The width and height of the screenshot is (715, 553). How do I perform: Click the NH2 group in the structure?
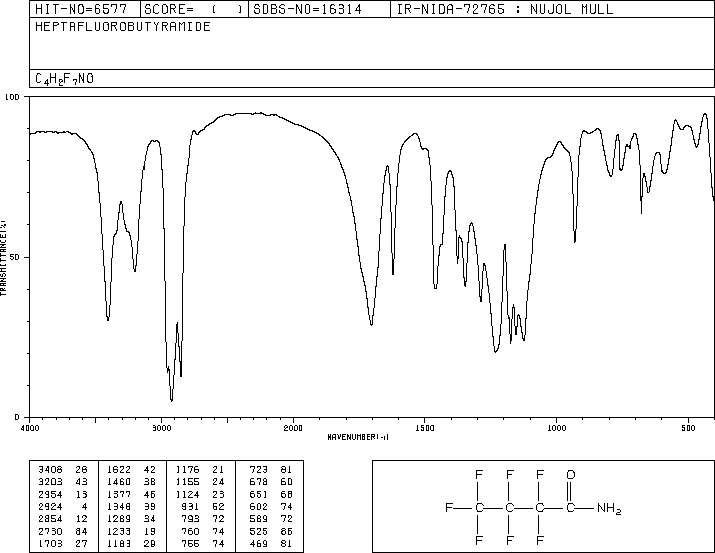click(x=609, y=508)
